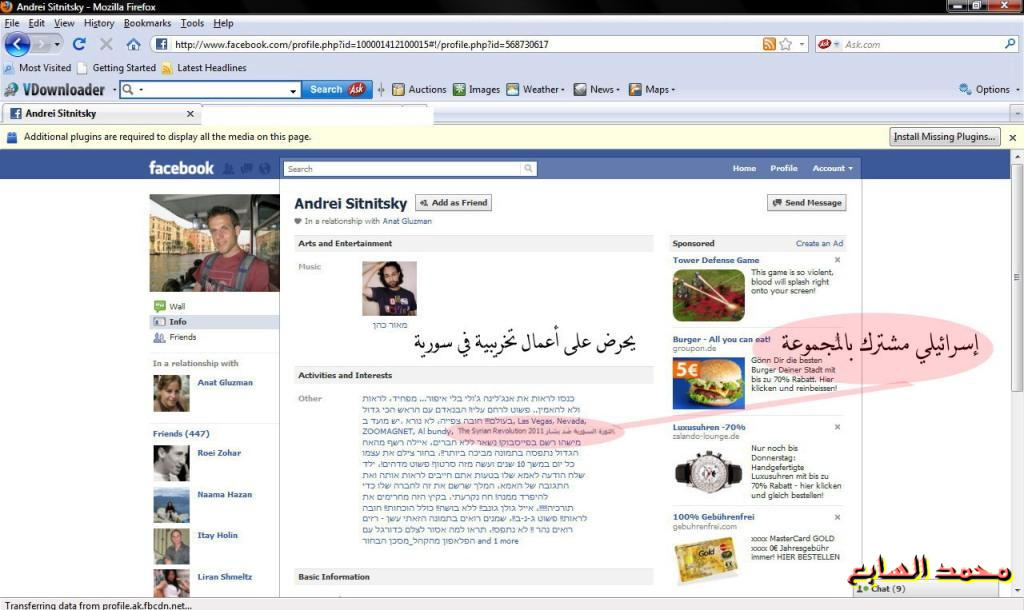
Task: Open the Edit menu
Action: click(37, 23)
